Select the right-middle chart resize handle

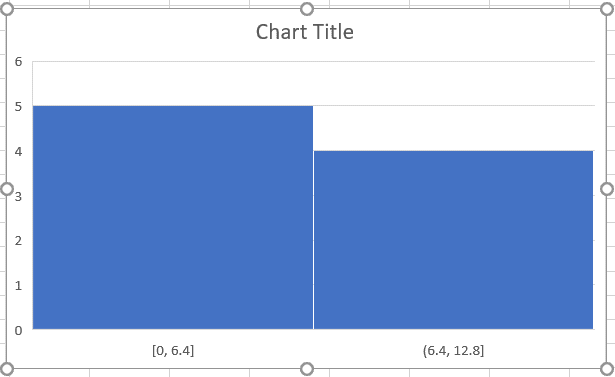point(607,189)
